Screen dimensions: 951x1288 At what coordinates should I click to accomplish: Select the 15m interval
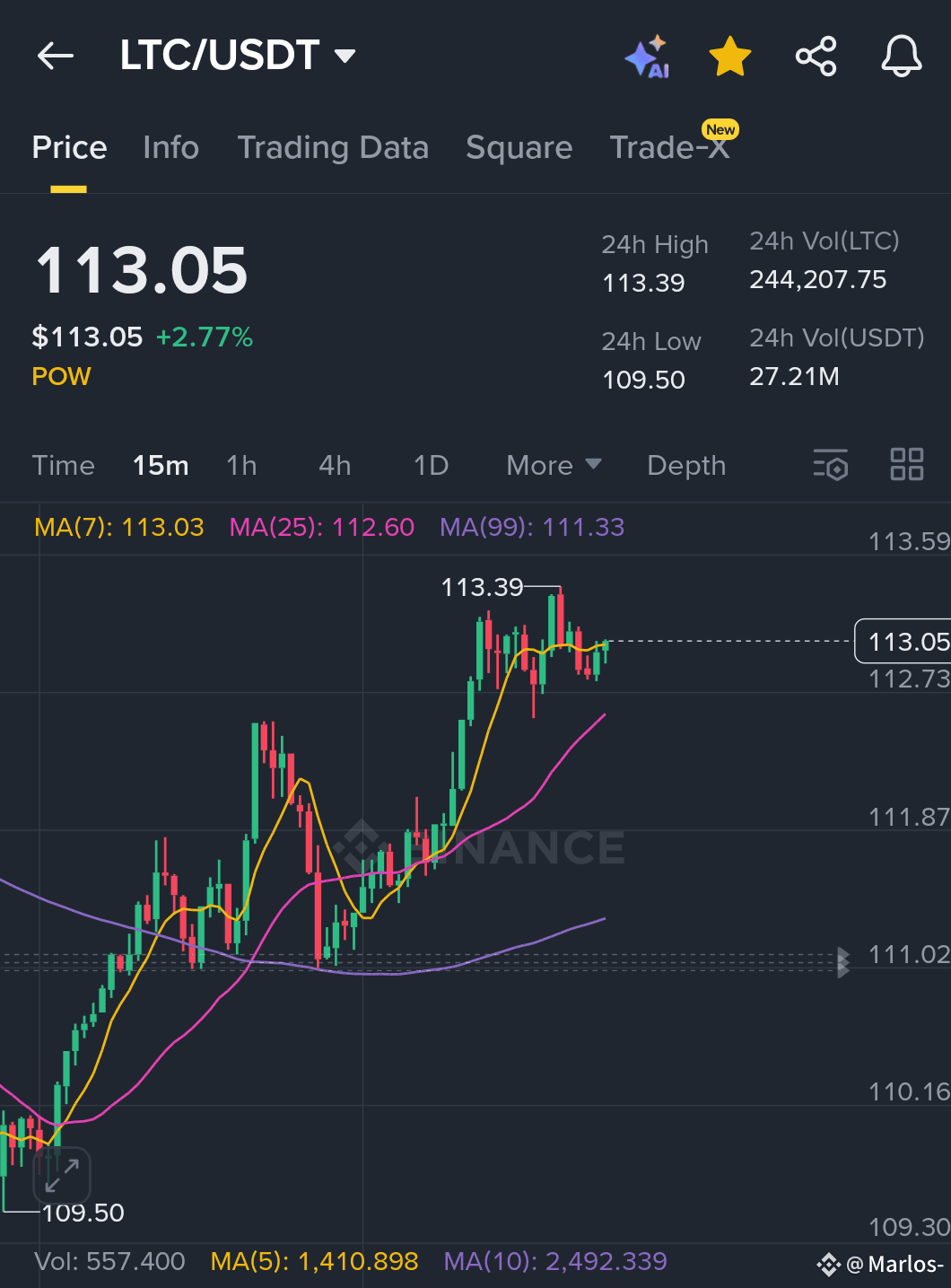(x=161, y=465)
